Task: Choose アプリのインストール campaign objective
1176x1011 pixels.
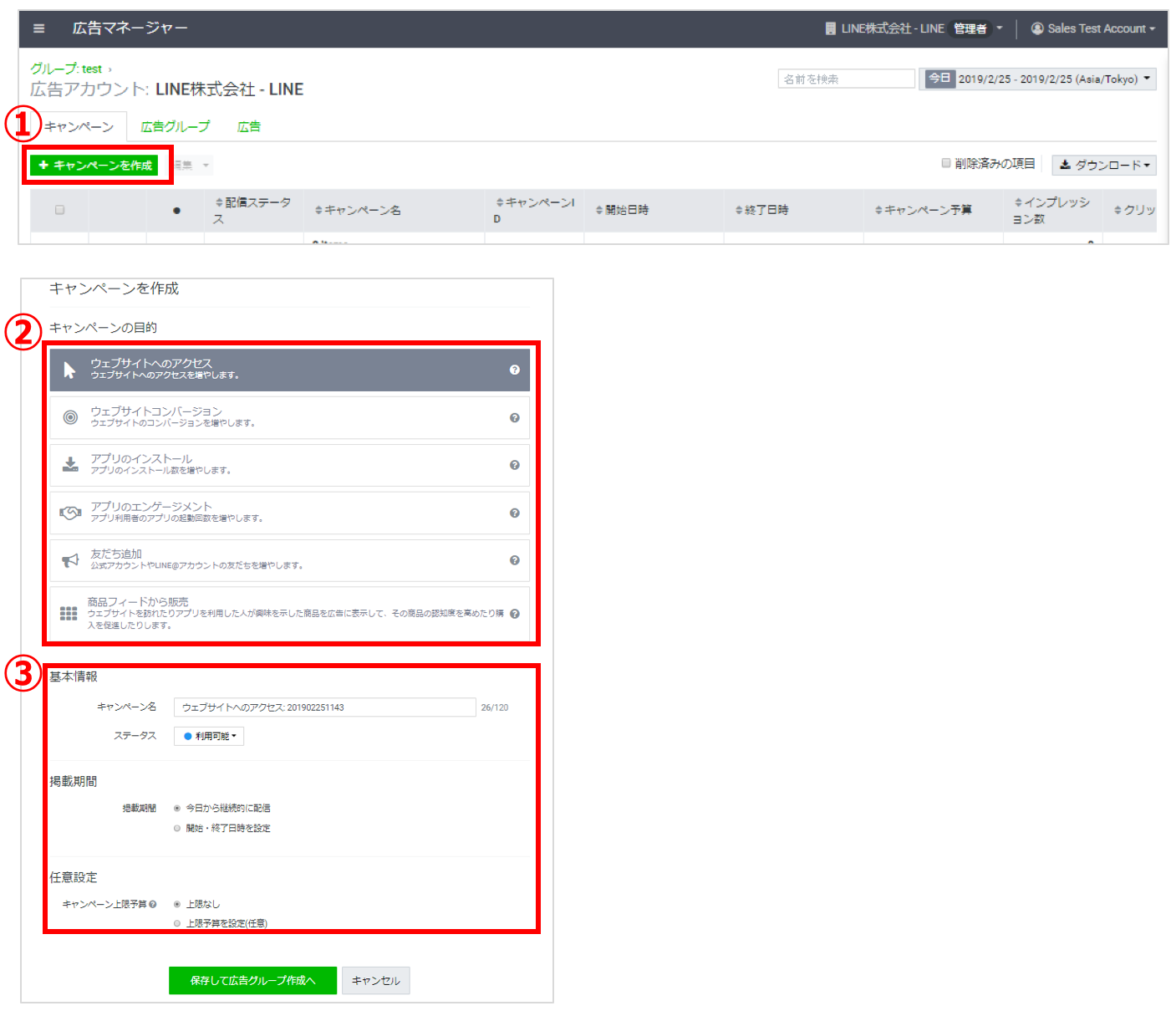Action: [x=289, y=465]
